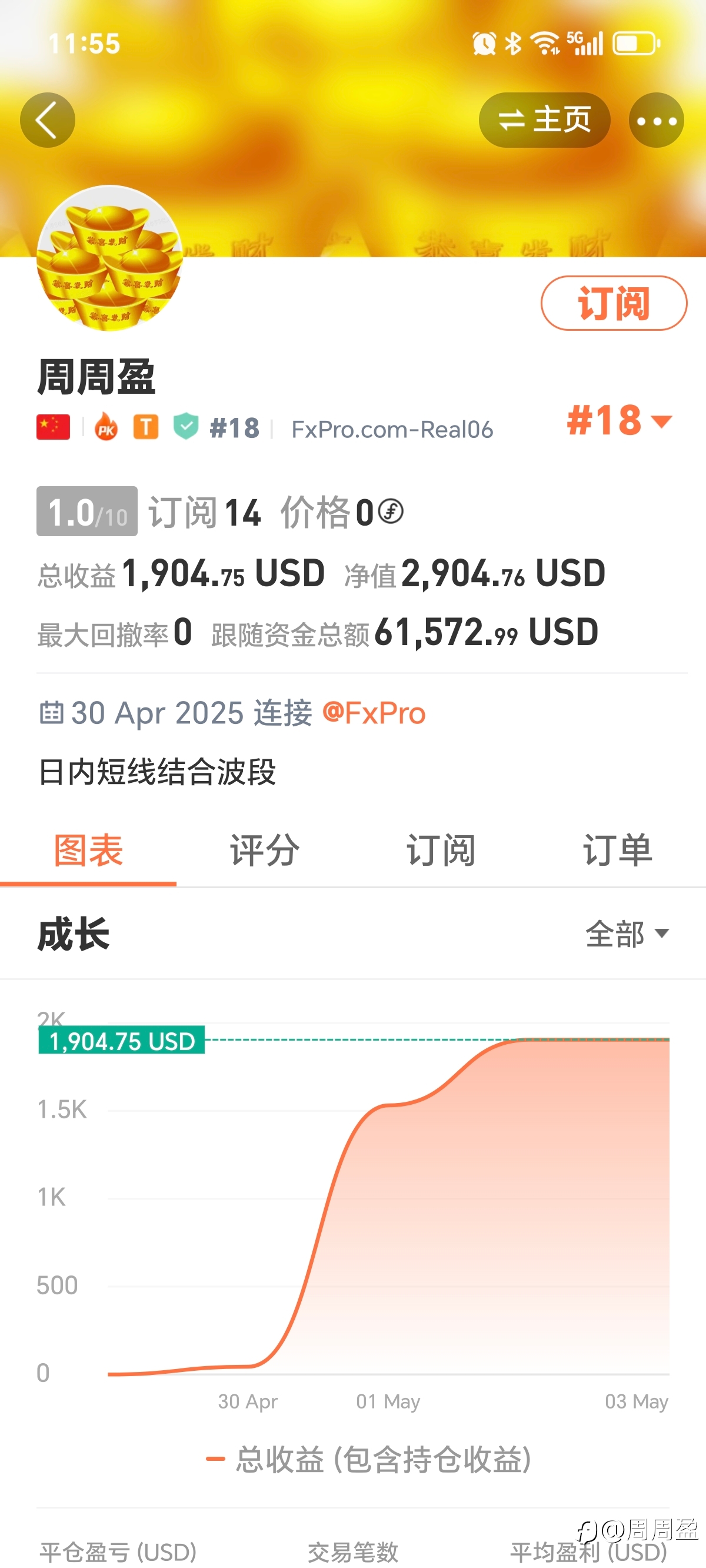Screen dimensions: 706x1568
Task: Tap the back arrow icon
Action: 48,120
